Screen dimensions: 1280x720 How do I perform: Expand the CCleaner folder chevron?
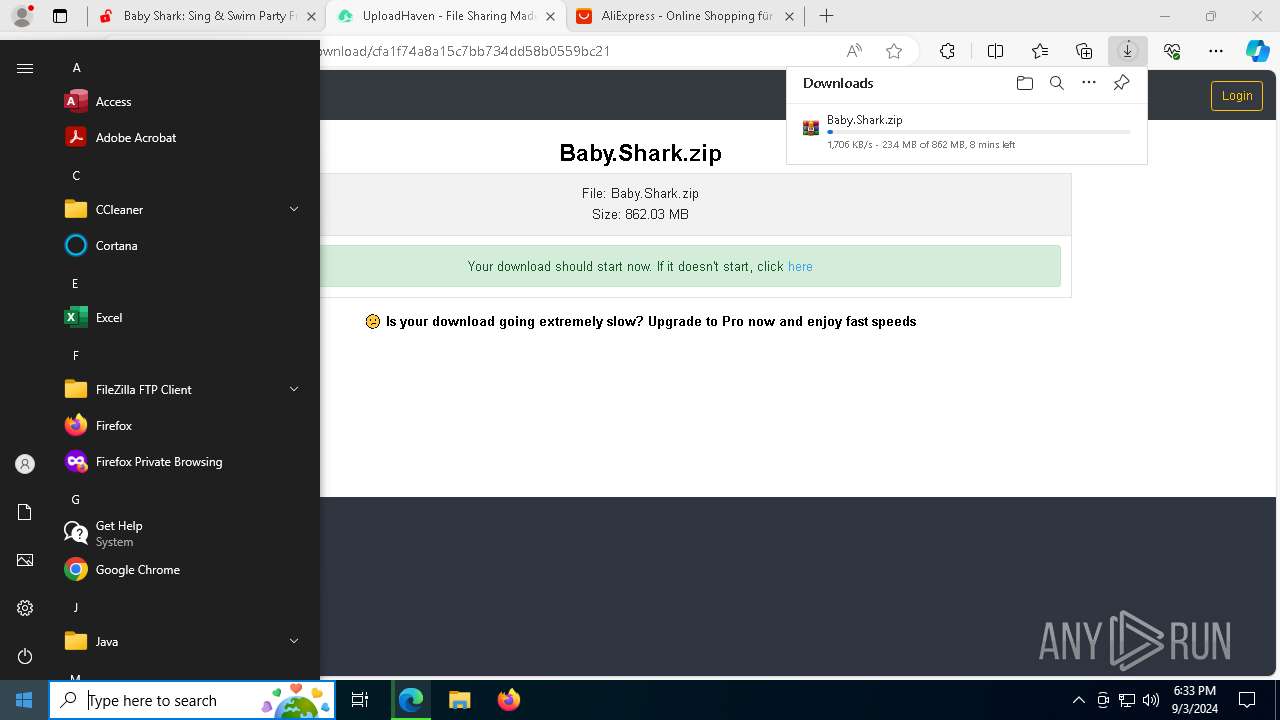[x=294, y=209]
